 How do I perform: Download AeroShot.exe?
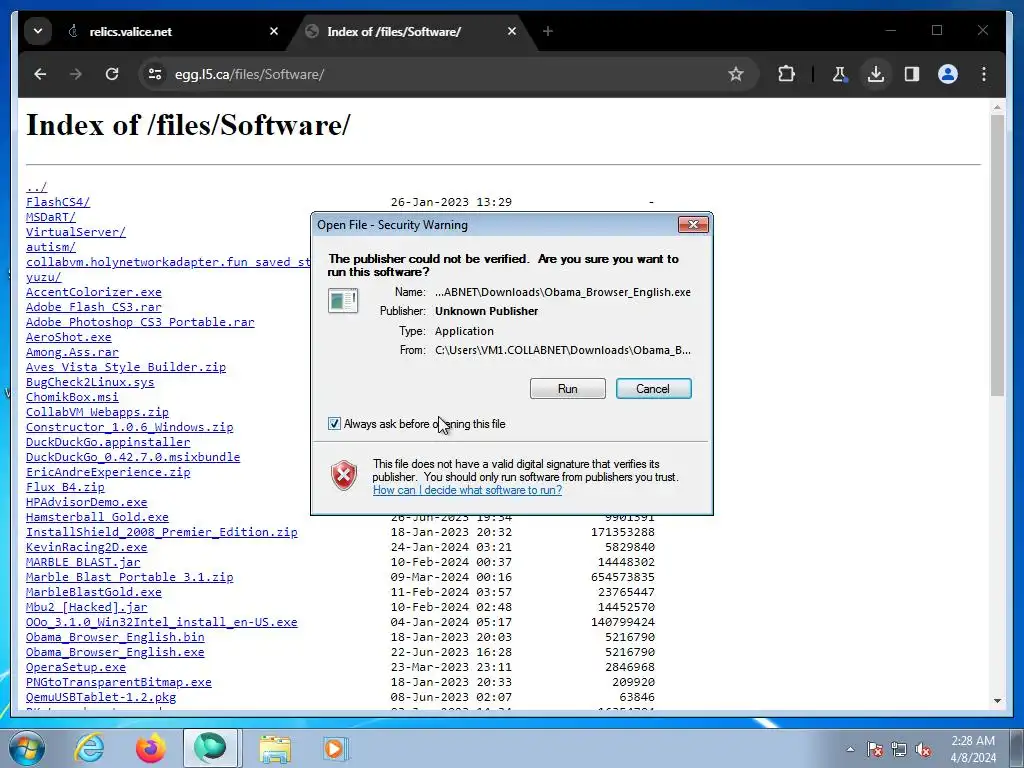[x=69, y=338]
